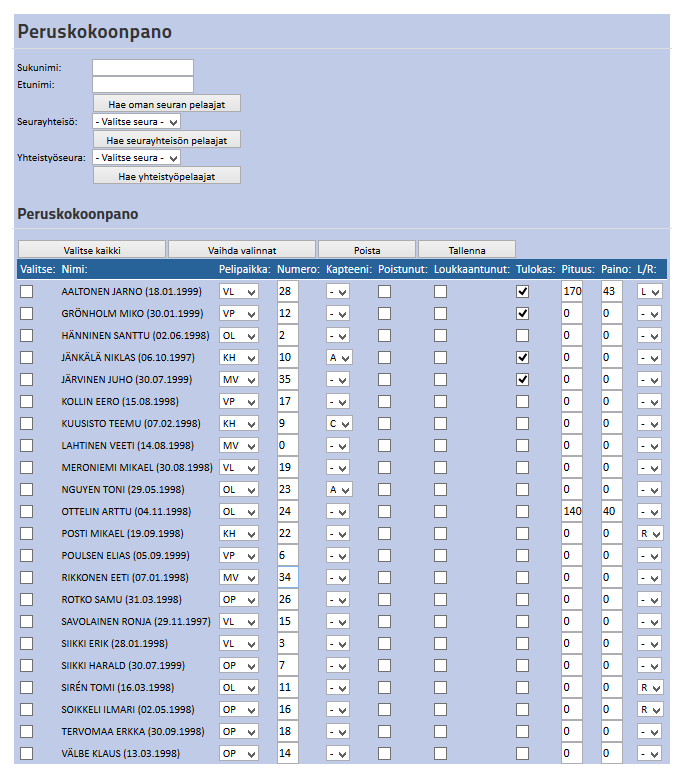Edit Pituus field for TERVOMAA ERKKA
Viewport: 679px width, 776px height.
click(x=572, y=731)
